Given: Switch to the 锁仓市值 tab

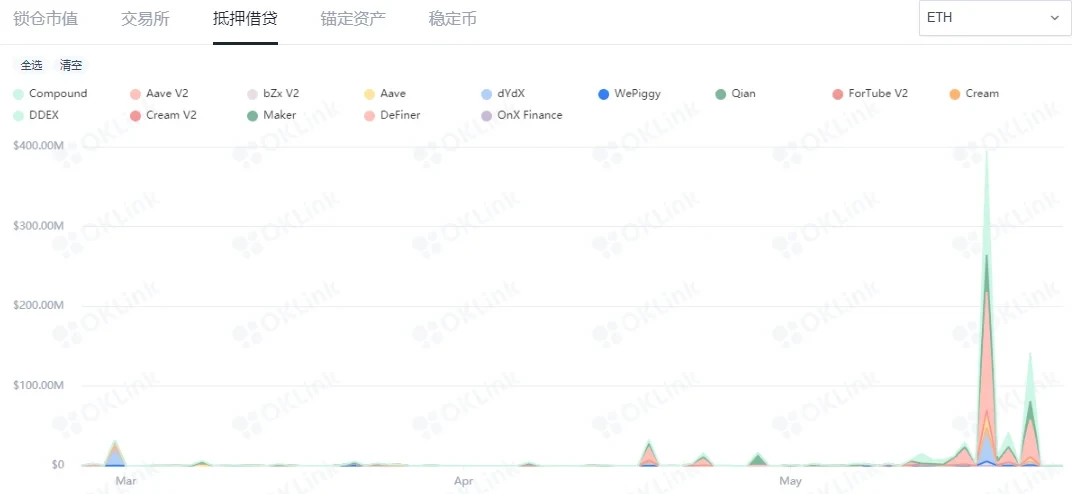Looking at the screenshot, I should (x=46, y=19).
